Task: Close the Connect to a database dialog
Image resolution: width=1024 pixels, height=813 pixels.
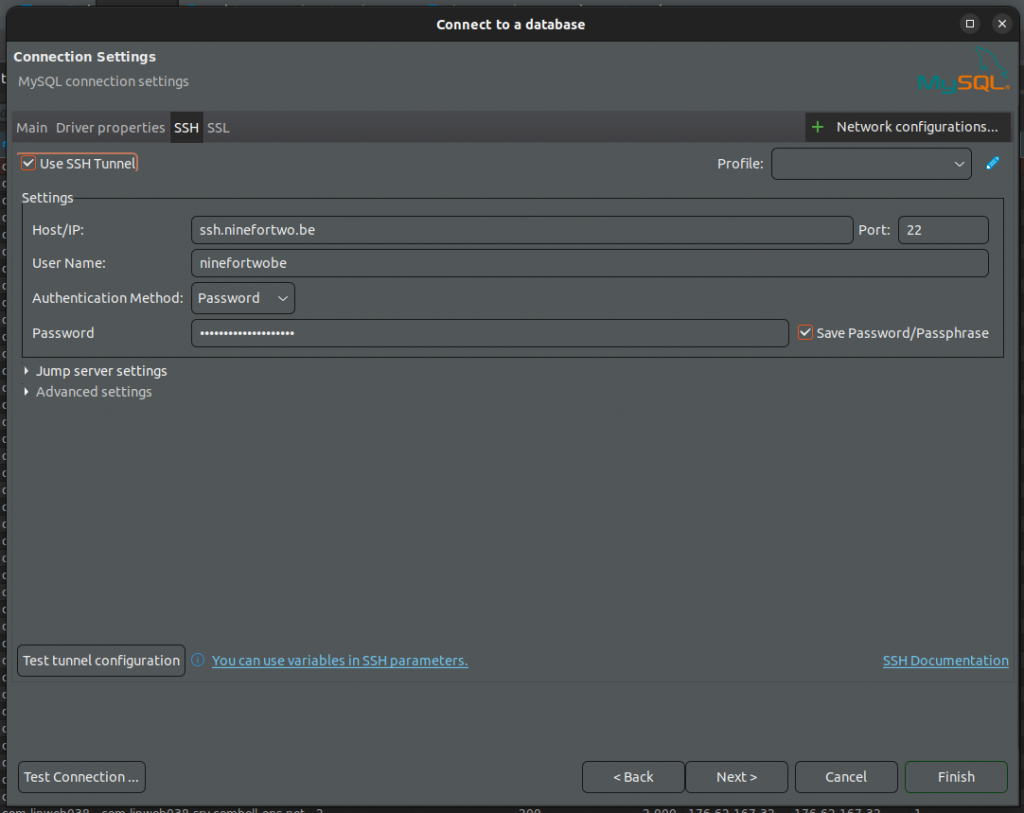Action: click(1002, 24)
